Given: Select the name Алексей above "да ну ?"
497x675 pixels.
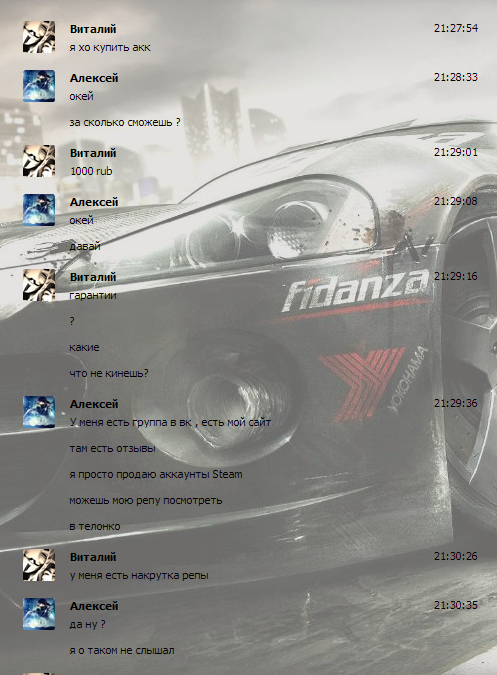Looking at the screenshot, I should click(94, 606).
